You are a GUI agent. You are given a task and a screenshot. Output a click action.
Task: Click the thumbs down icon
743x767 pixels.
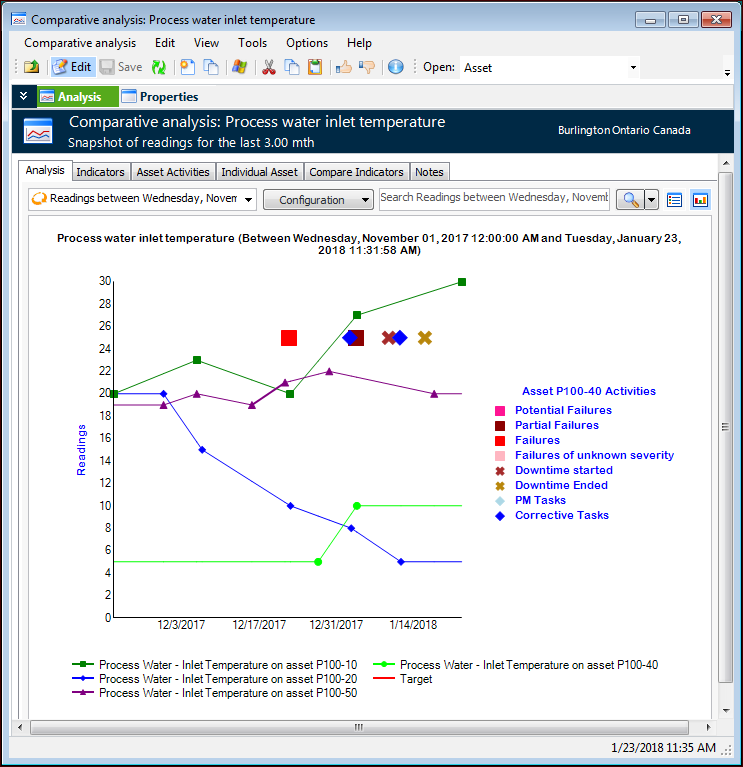coord(366,67)
